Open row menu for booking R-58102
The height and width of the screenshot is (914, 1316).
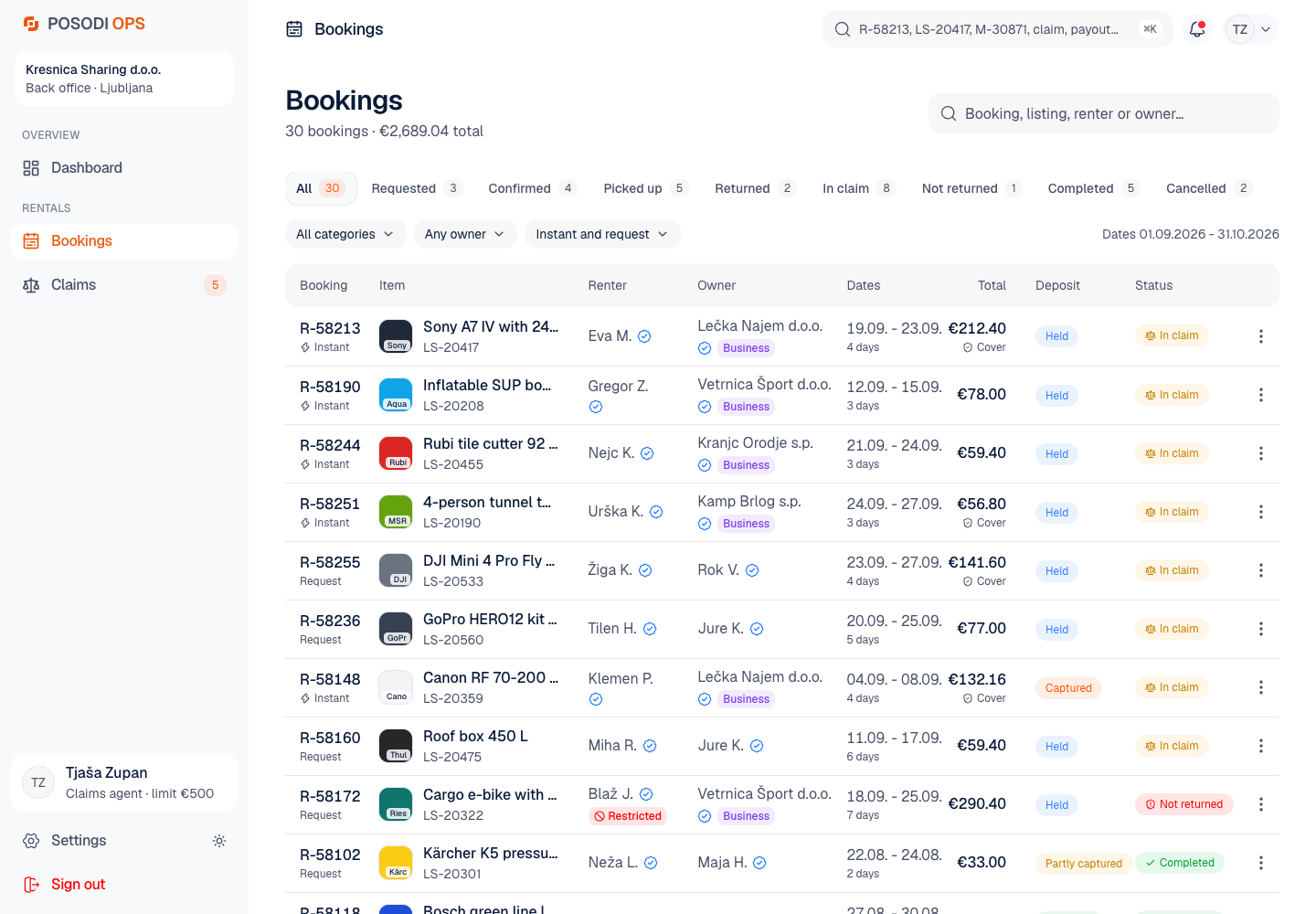pos(1261,863)
